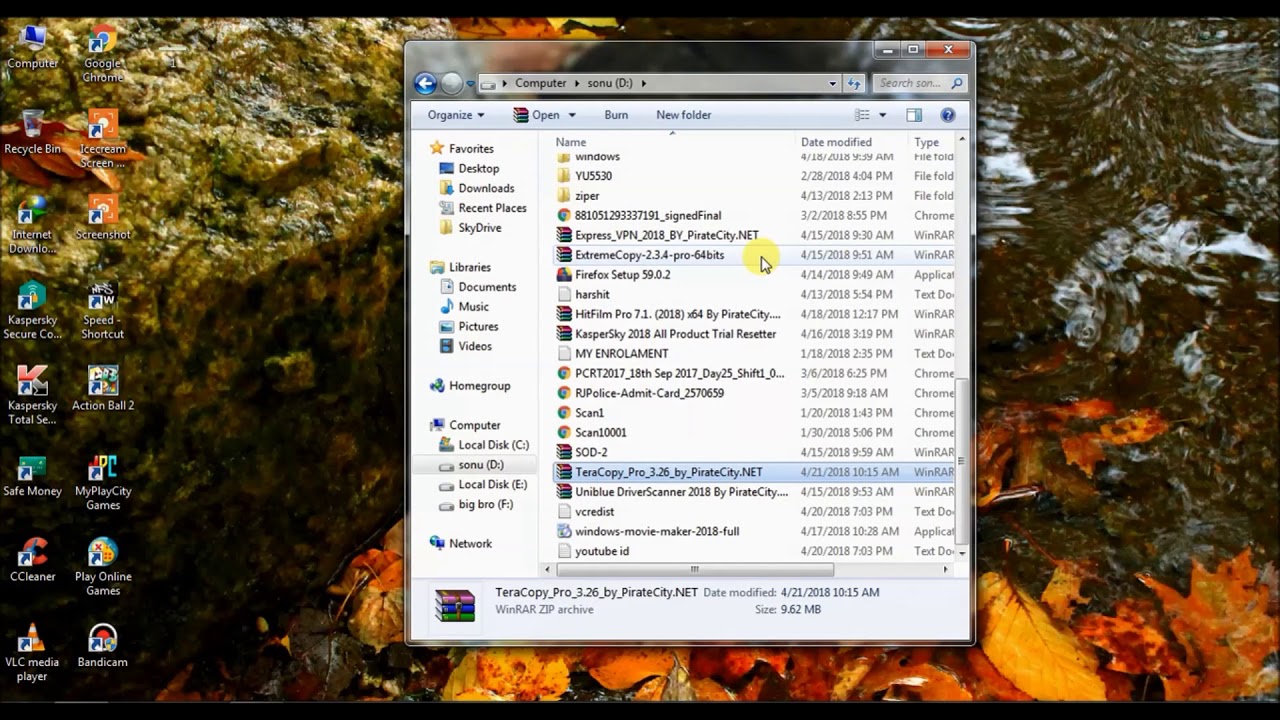Click the horizontal scrollbar of file list
This screenshot has width=1280, height=720.
click(x=694, y=570)
